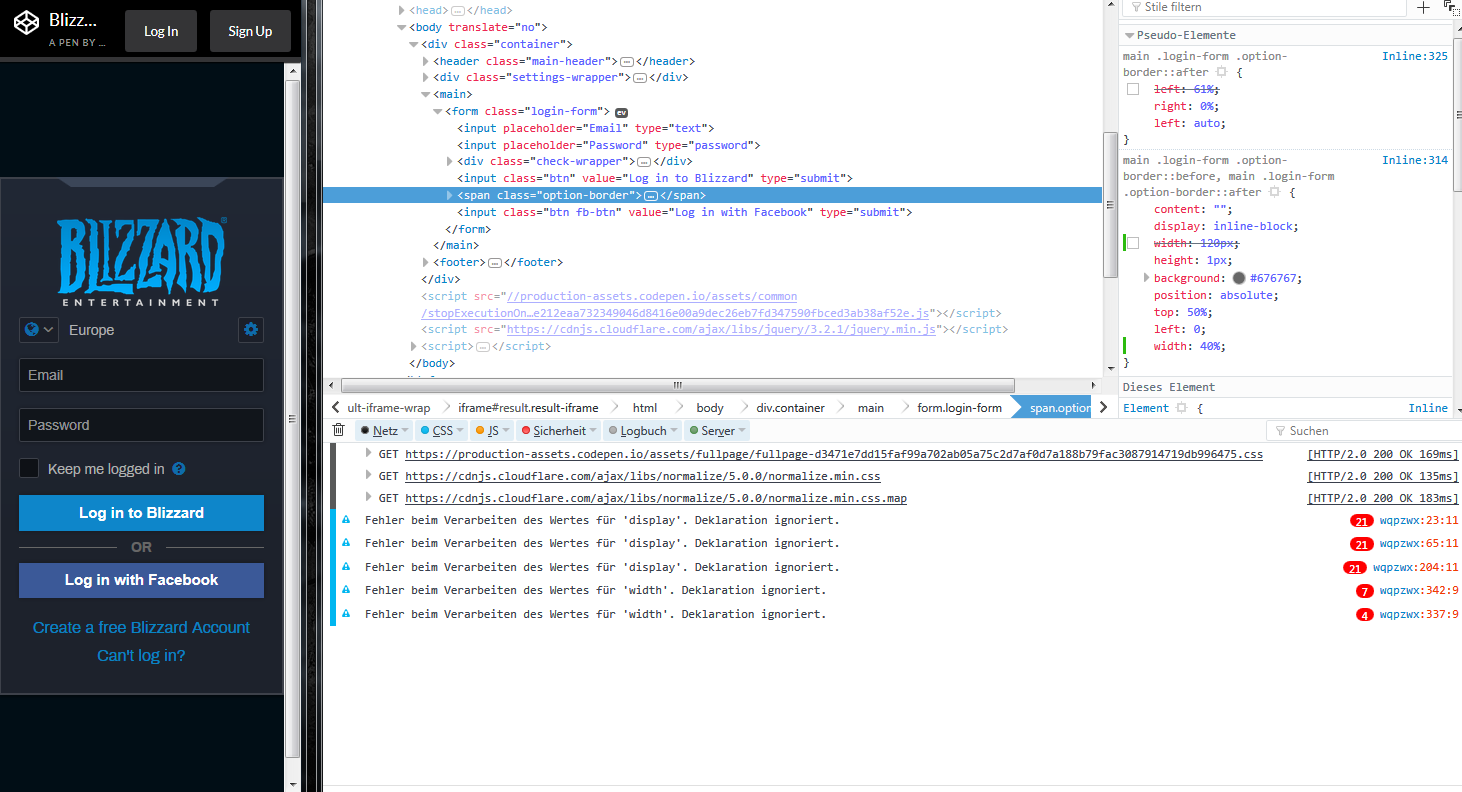The height and width of the screenshot is (792, 1462).
Task: Select html in the breadcrumb bar
Action: (x=645, y=408)
